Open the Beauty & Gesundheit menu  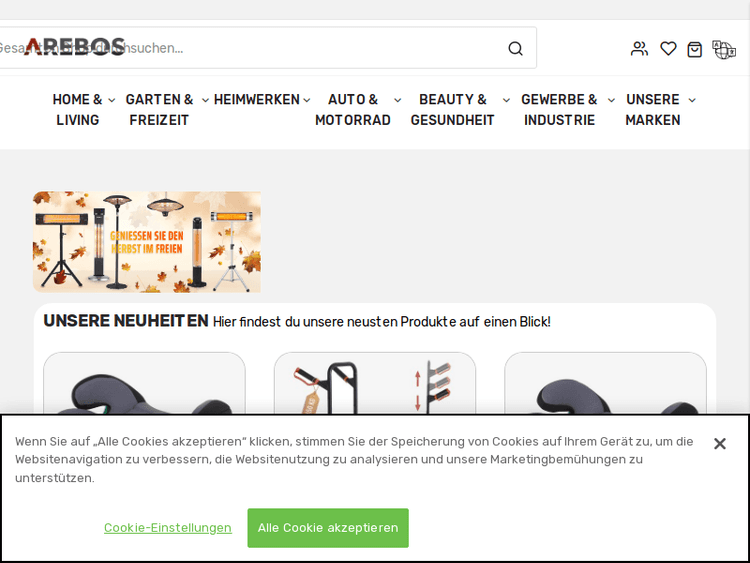point(452,110)
